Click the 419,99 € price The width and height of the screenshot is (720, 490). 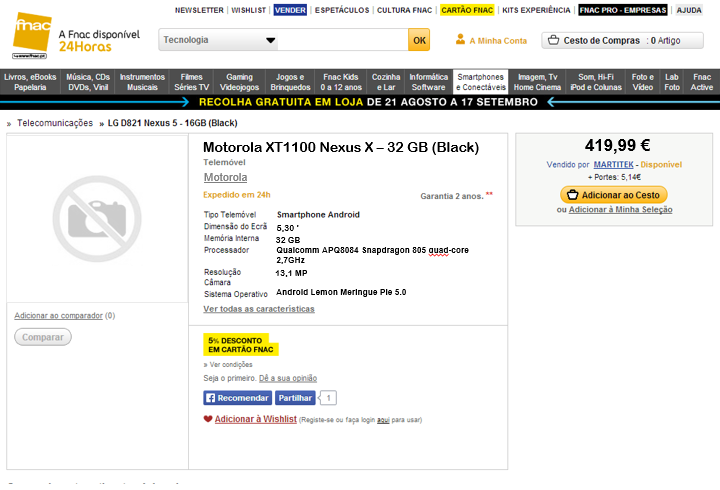[617, 146]
